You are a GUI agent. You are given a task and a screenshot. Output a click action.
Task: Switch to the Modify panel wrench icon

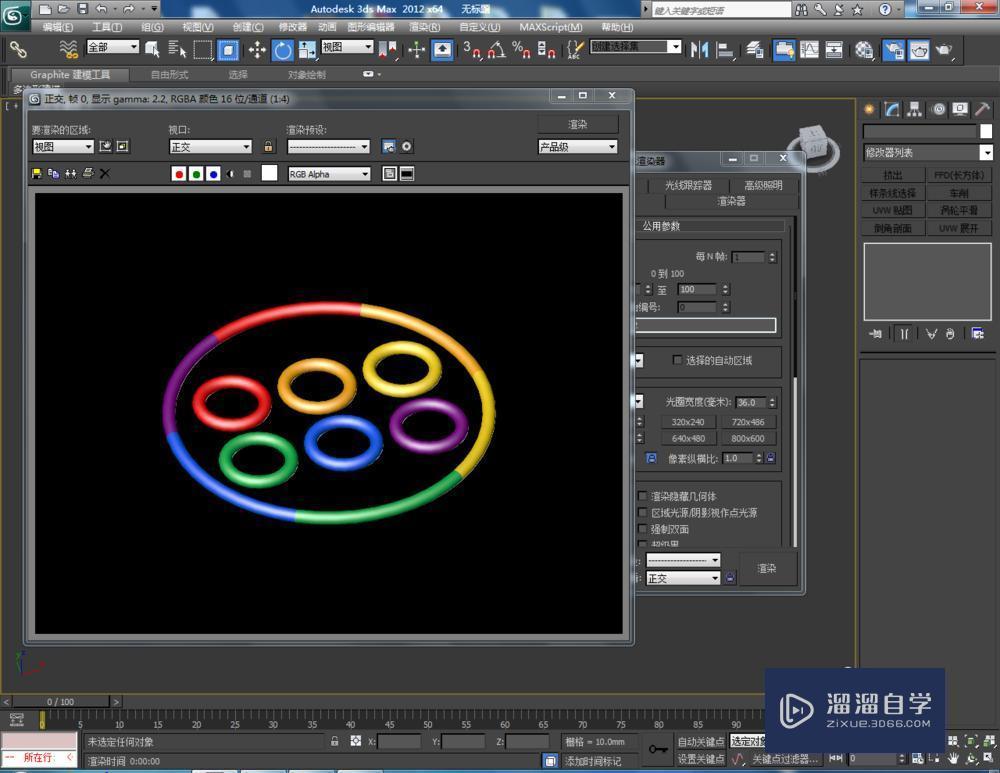coord(892,110)
